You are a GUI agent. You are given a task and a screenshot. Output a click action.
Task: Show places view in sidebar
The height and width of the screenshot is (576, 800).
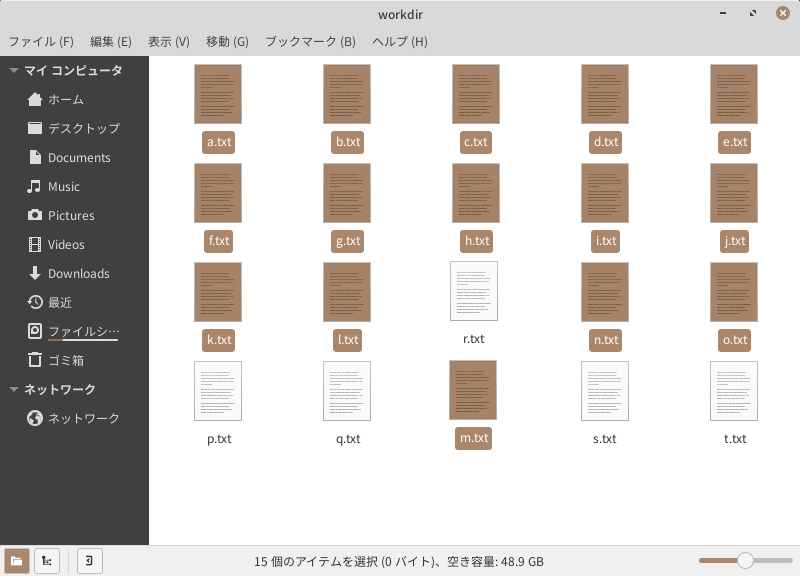pyautogui.click(x=17, y=561)
